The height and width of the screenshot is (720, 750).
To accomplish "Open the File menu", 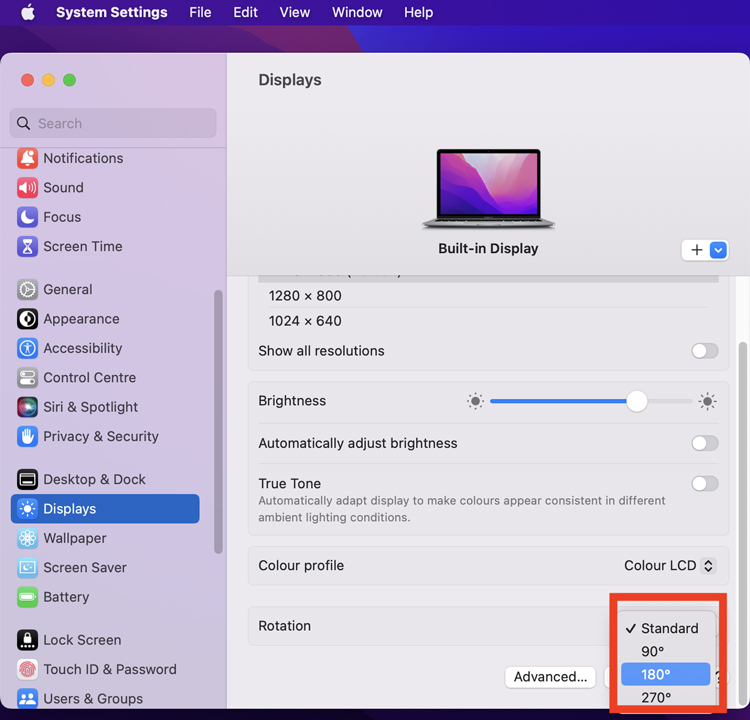I will point(200,12).
